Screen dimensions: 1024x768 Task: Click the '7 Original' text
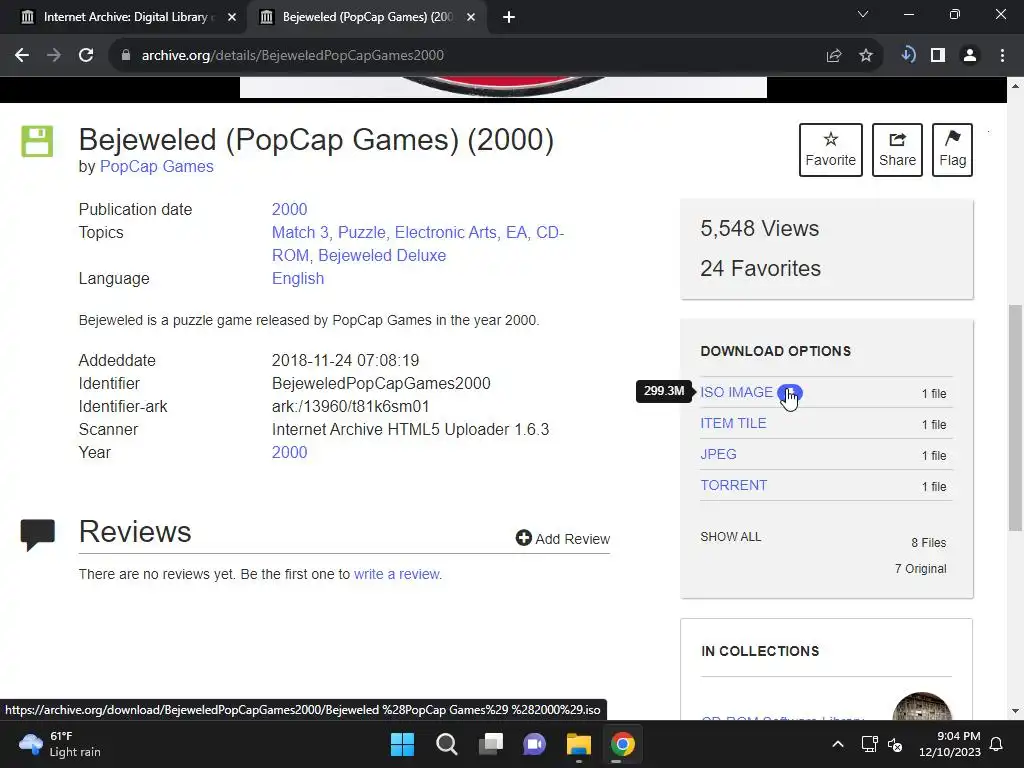(x=920, y=569)
